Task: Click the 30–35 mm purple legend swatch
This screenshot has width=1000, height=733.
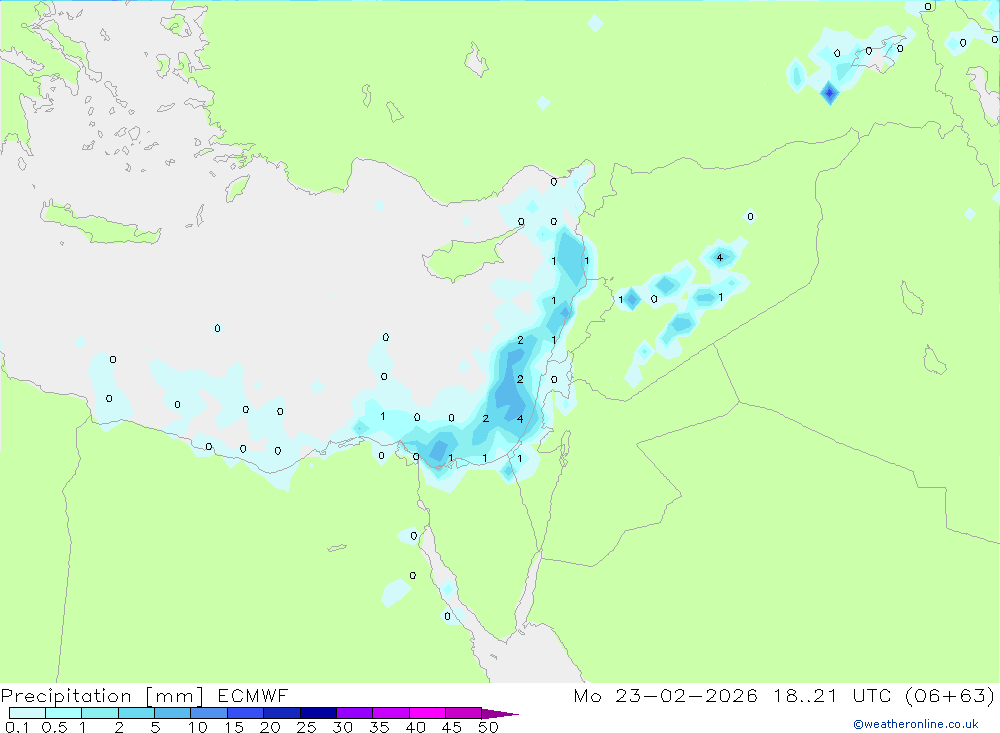Action: pyautogui.click(x=354, y=713)
